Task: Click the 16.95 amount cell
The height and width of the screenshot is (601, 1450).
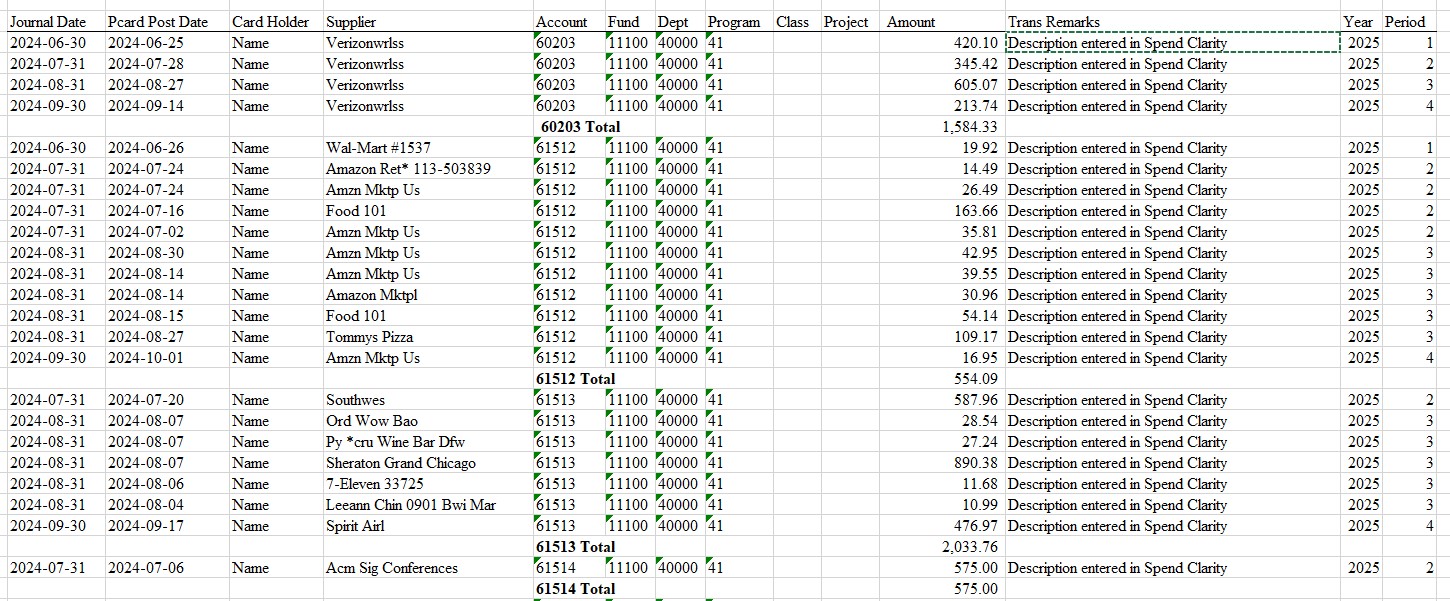Action: tap(944, 358)
